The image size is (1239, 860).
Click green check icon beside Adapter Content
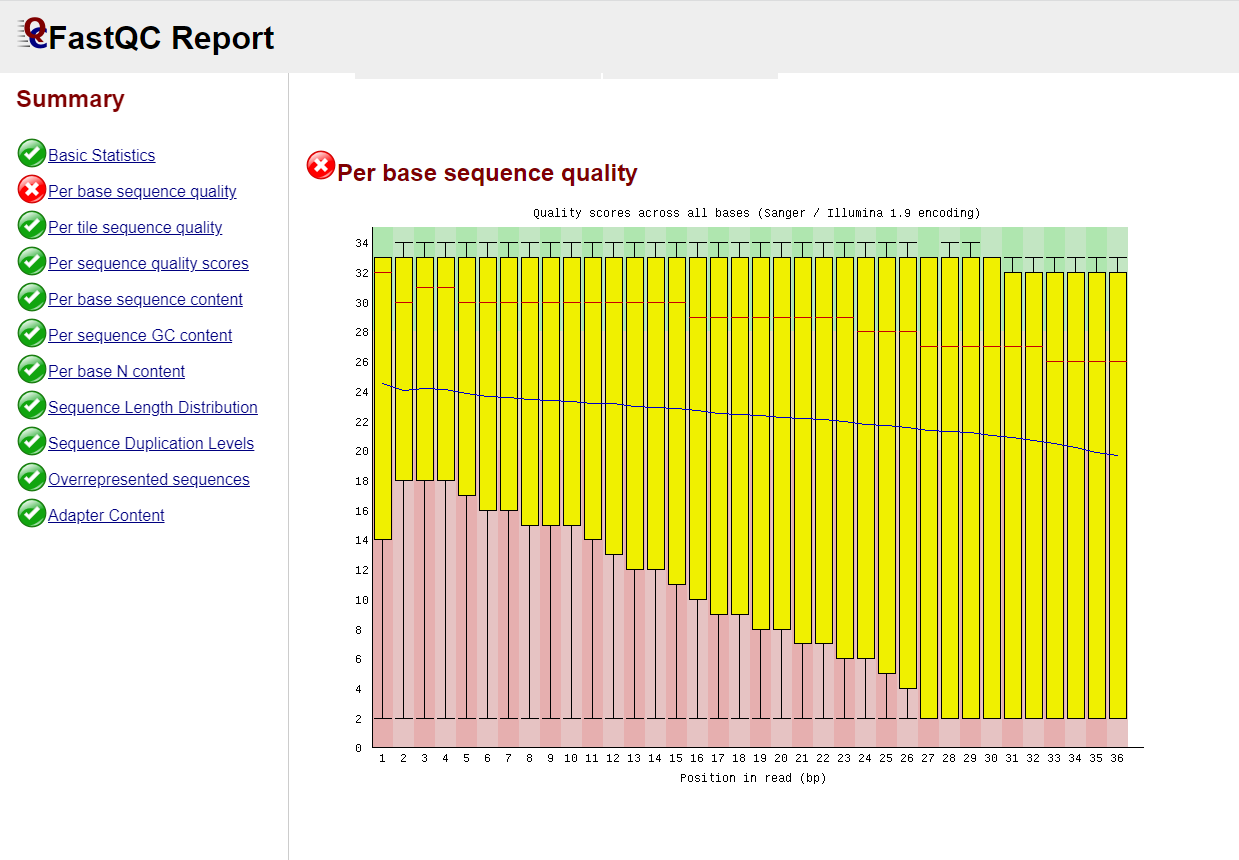pos(32,514)
